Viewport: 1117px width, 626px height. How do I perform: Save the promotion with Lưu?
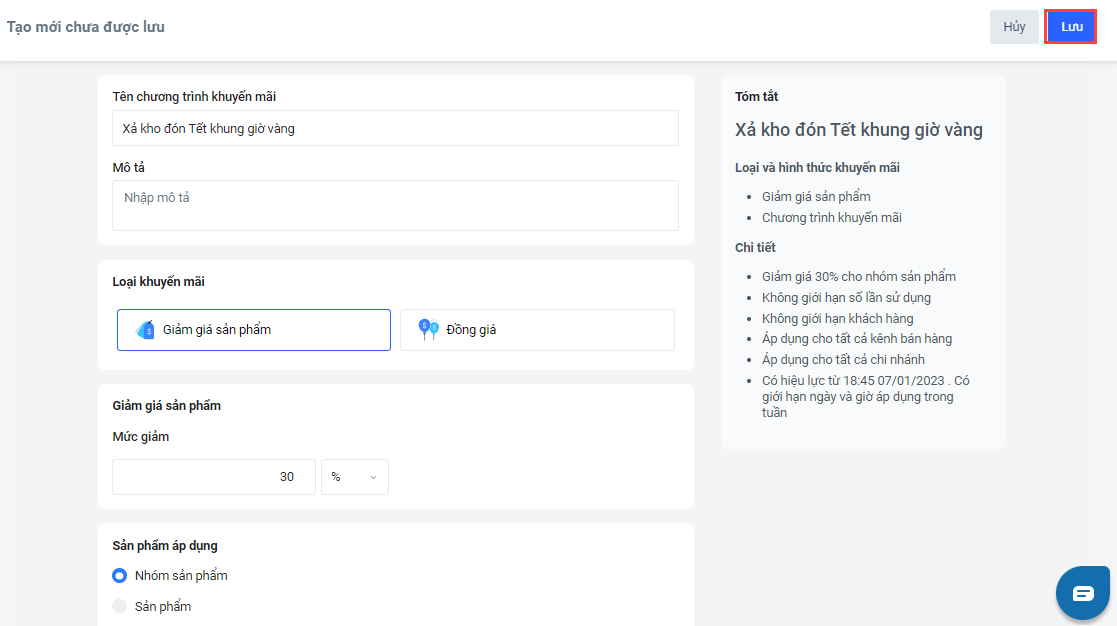(1071, 27)
